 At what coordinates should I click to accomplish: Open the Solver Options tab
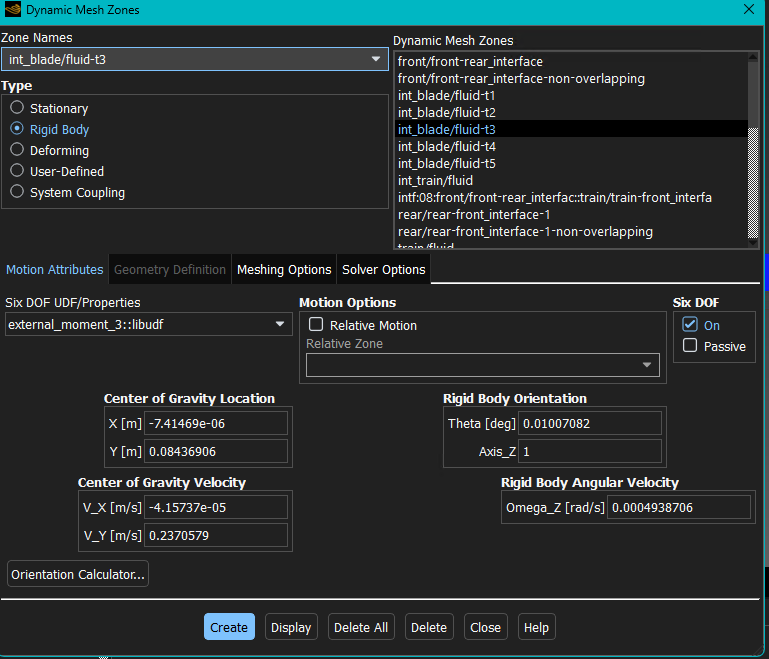(x=383, y=269)
